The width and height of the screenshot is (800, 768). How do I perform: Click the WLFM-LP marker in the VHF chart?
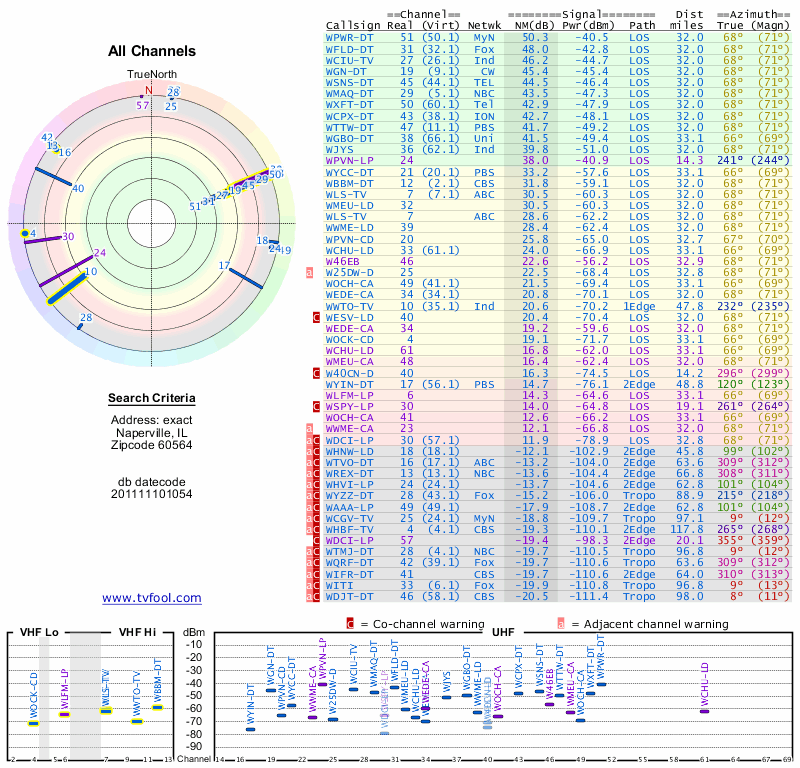tap(64, 714)
